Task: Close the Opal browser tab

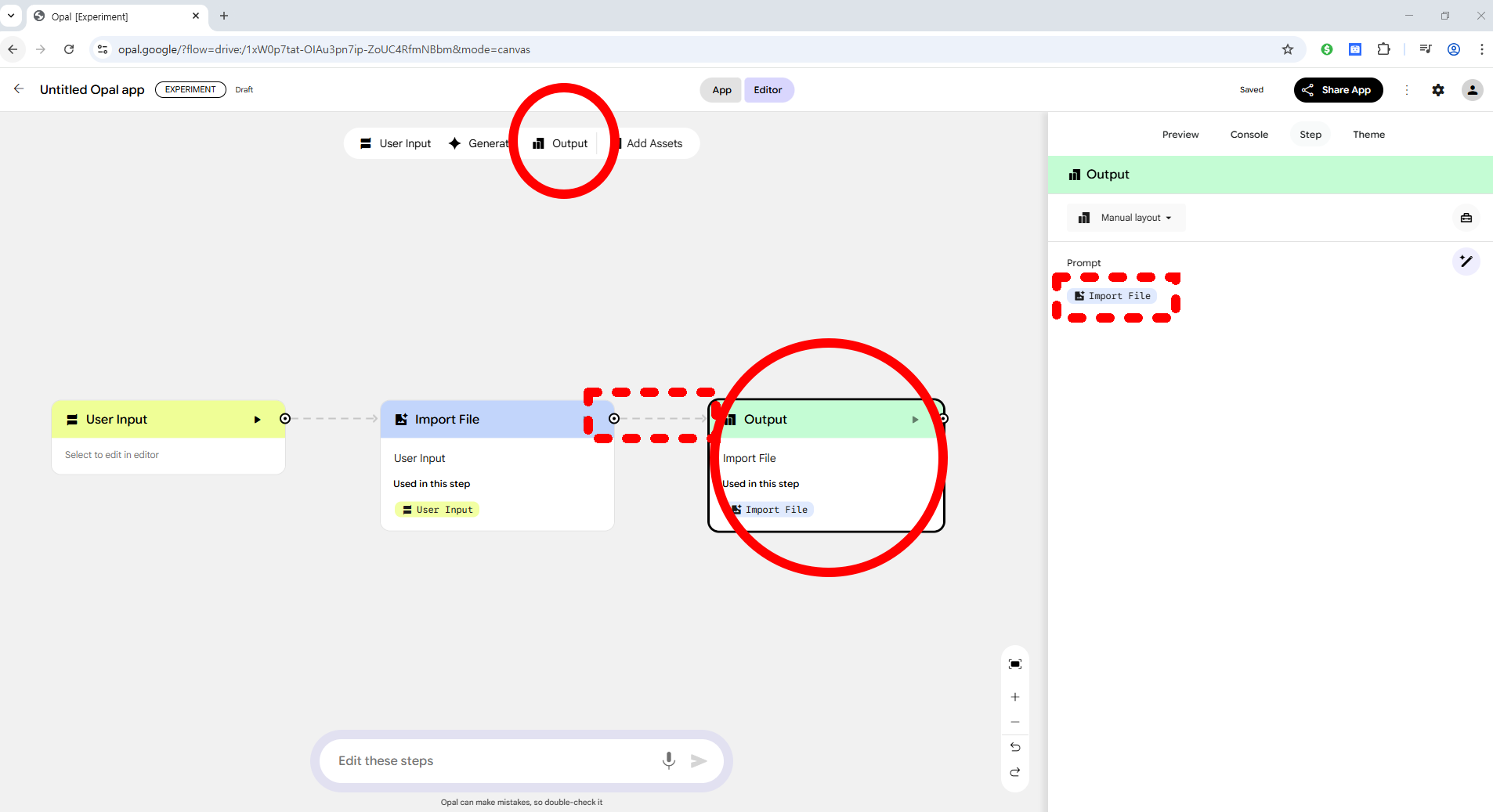Action: pyautogui.click(x=196, y=16)
